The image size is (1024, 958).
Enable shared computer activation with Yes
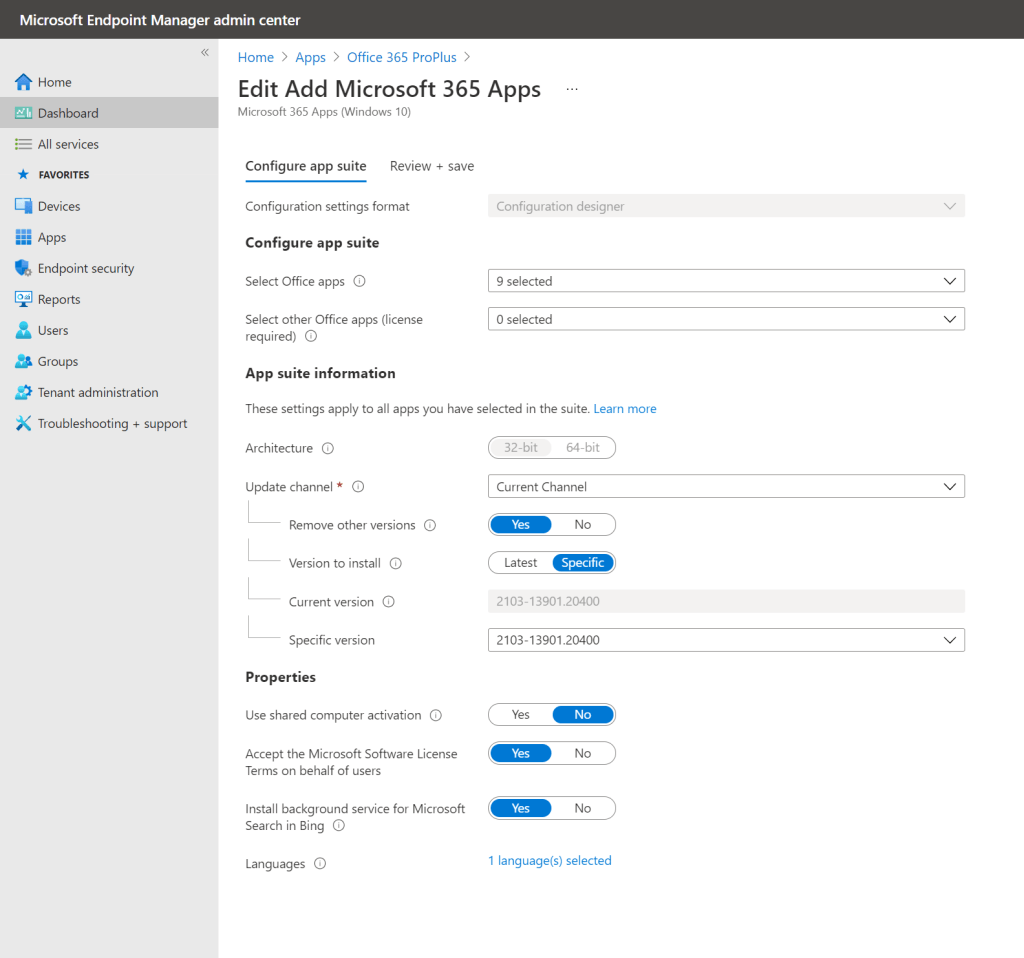520,715
